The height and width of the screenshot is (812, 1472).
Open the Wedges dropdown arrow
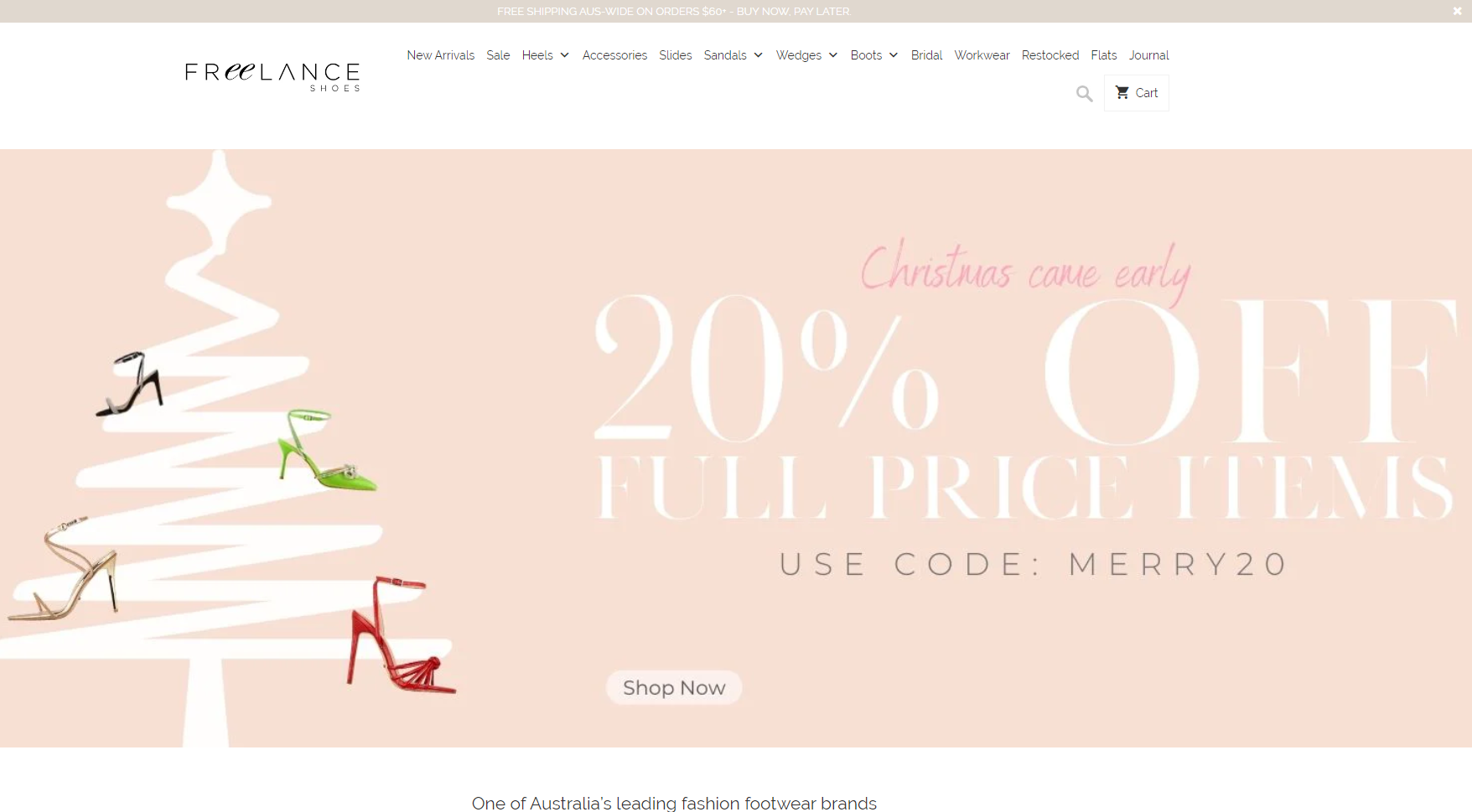[833, 55]
